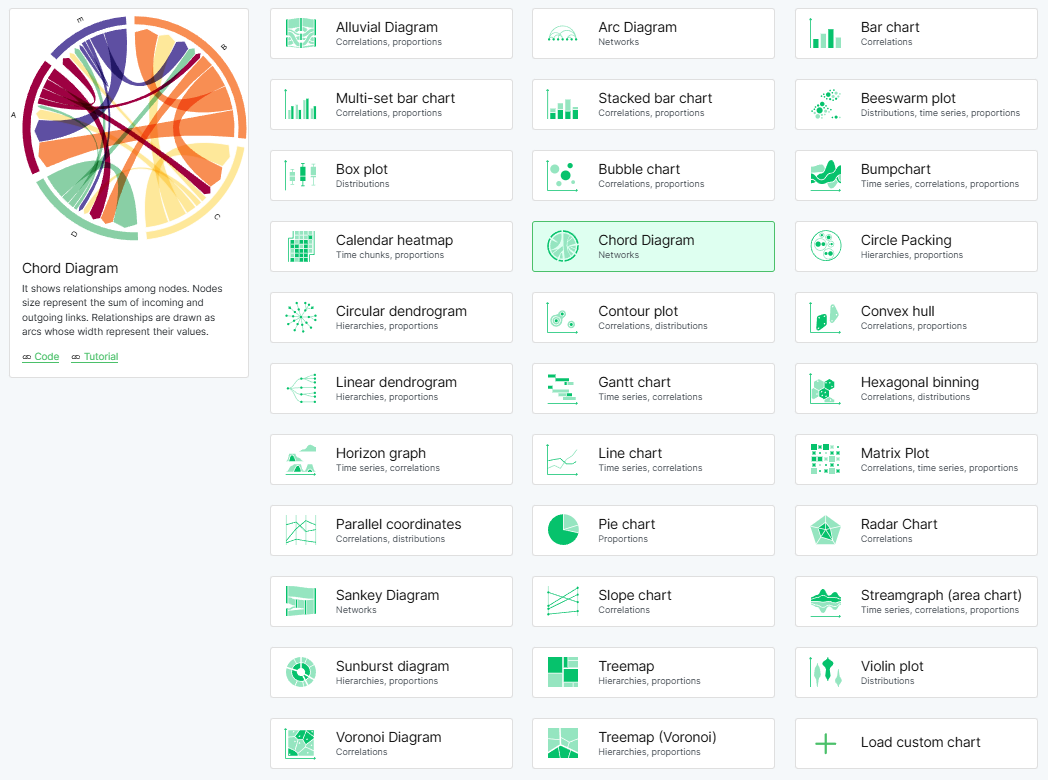
Task: Select the Arc Diagram chart icon
Action: 563,33
